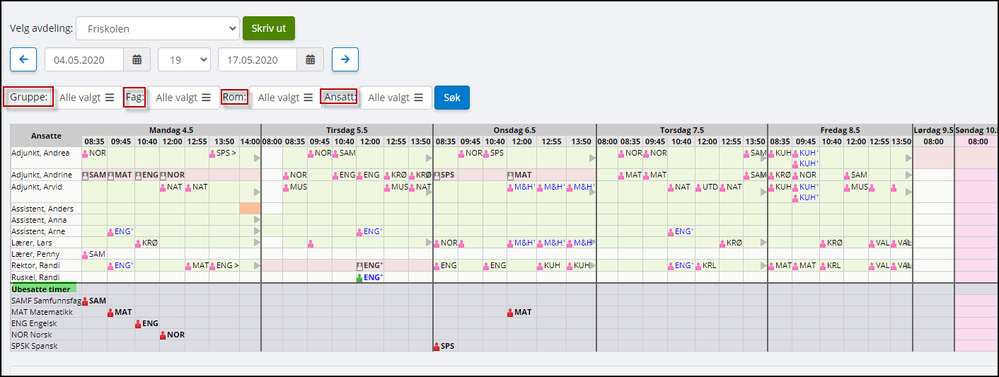Open hamburger icon in Gruppe filter

click(x=110, y=97)
